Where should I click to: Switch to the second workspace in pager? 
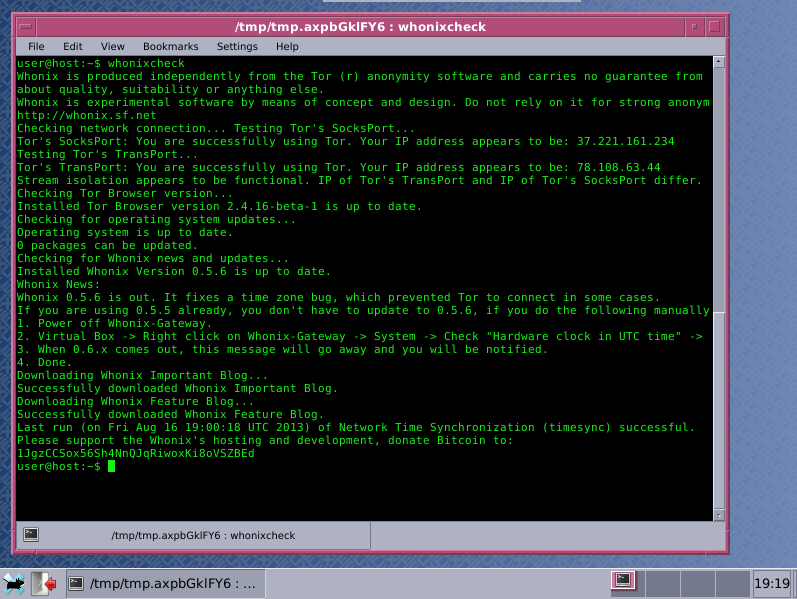point(660,582)
